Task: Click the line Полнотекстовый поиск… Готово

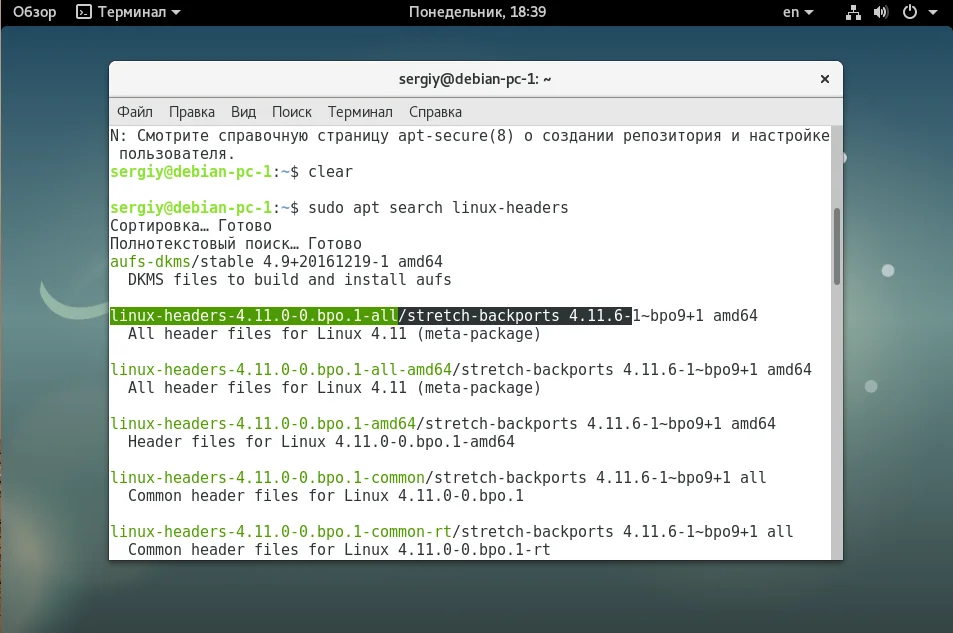Action: coord(236,244)
